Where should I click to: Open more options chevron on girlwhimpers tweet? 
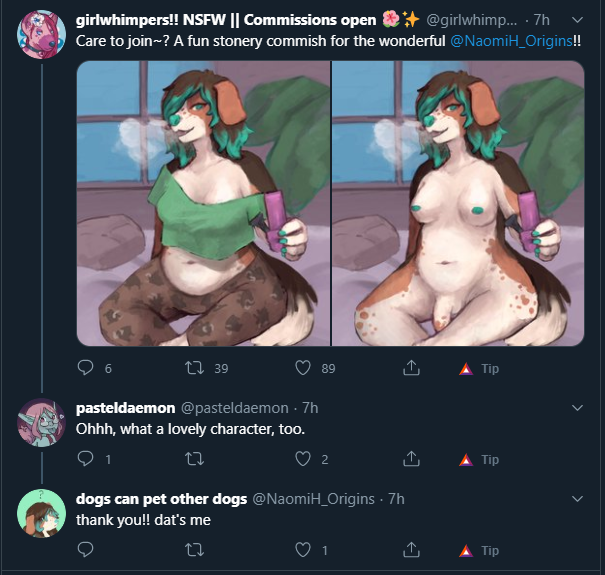coord(577,20)
